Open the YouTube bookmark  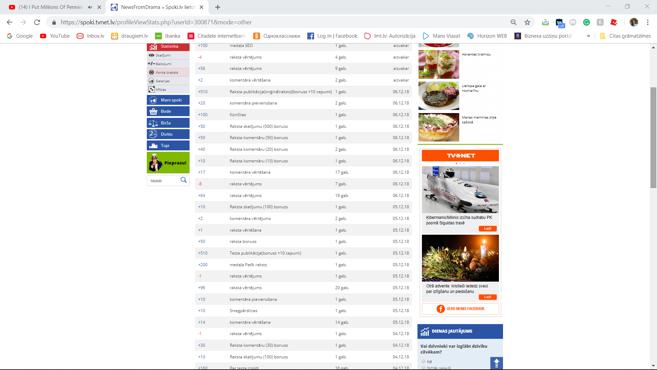tap(55, 36)
